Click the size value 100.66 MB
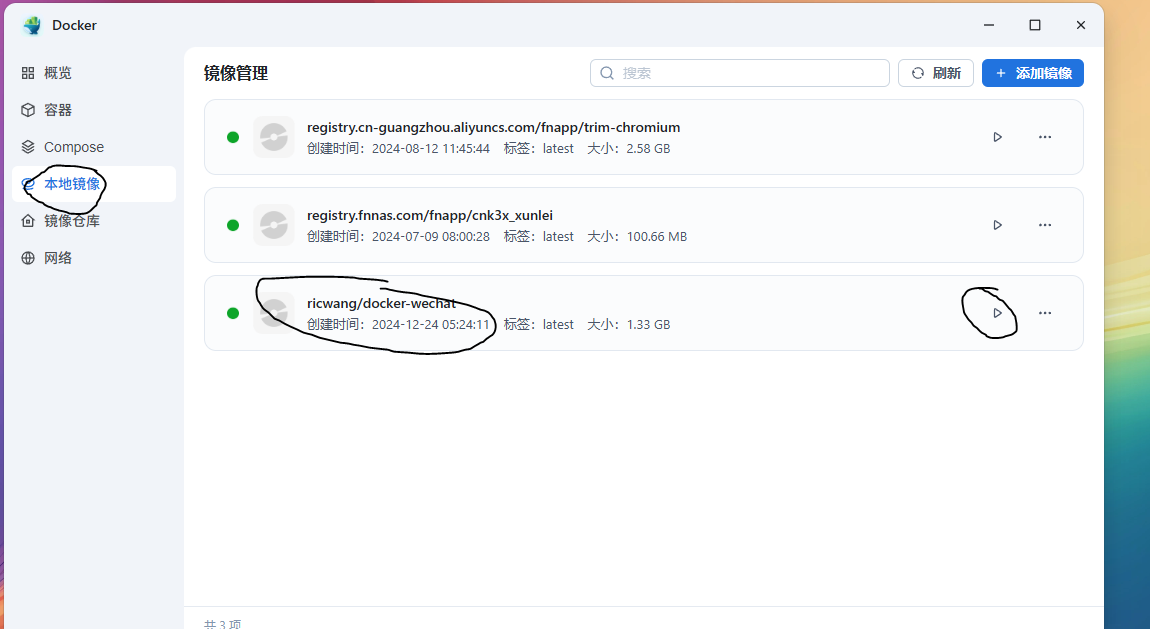 [656, 237]
